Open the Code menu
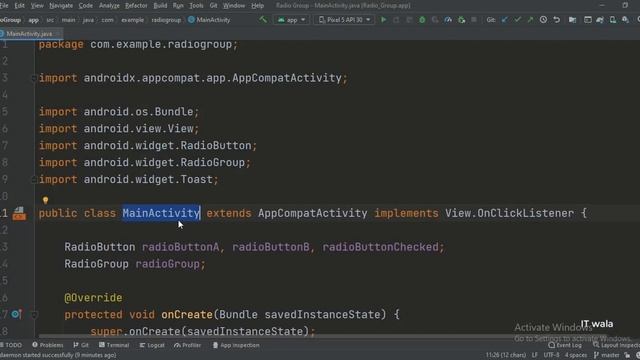This screenshot has height=360, width=640. click(85, 6)
